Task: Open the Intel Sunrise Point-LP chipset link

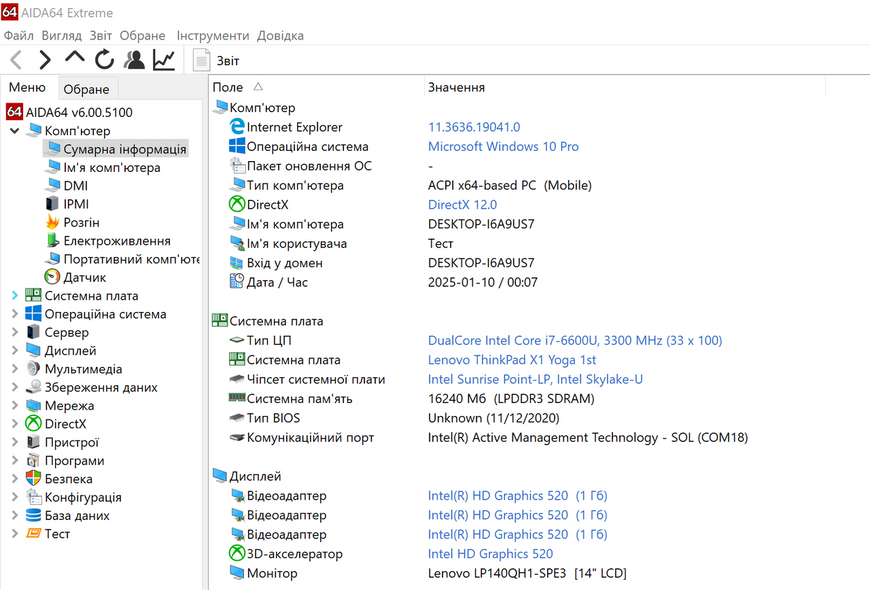Action: [x=535, y=379]
